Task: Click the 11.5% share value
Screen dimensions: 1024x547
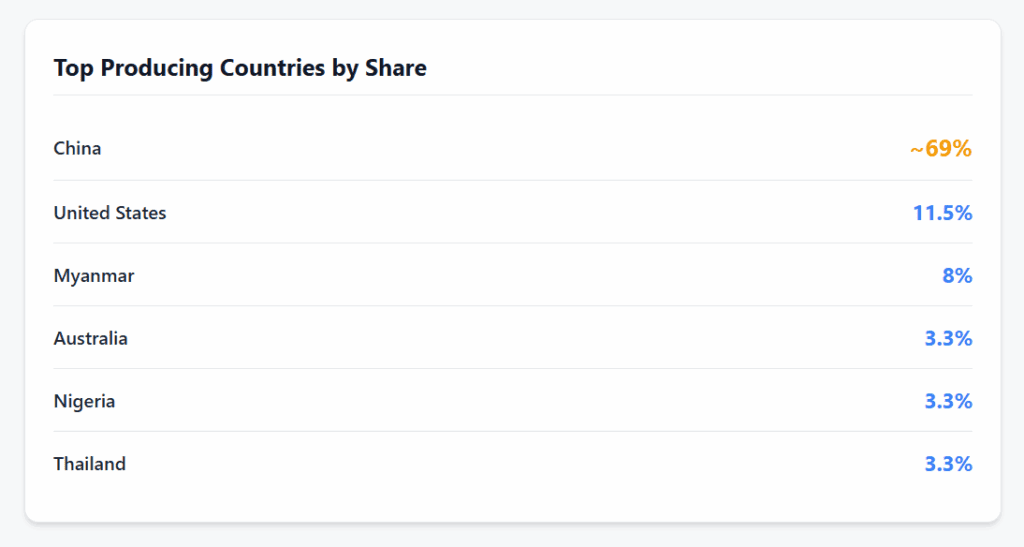Action: pyautogui.click(x=942, y=213)
